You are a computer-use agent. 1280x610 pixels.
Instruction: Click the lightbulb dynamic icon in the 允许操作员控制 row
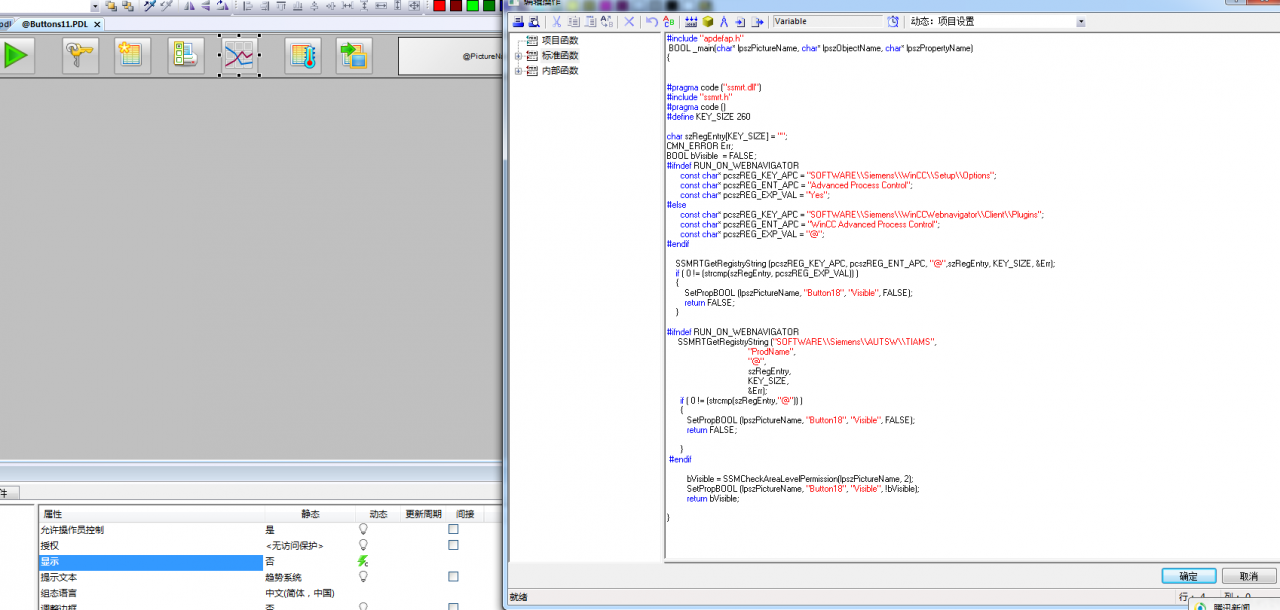click(x=363, y=530)
